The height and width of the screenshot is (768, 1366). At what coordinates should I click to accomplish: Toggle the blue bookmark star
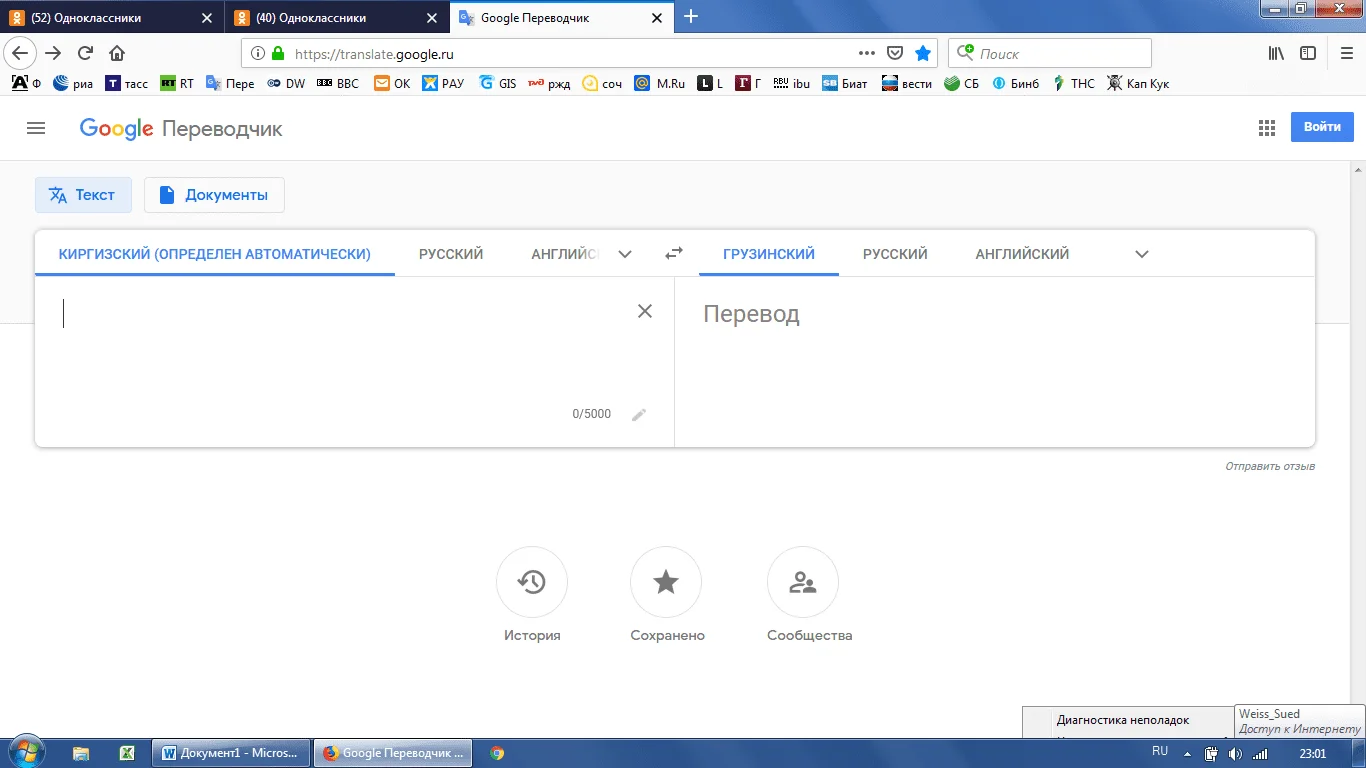point(923,54)
